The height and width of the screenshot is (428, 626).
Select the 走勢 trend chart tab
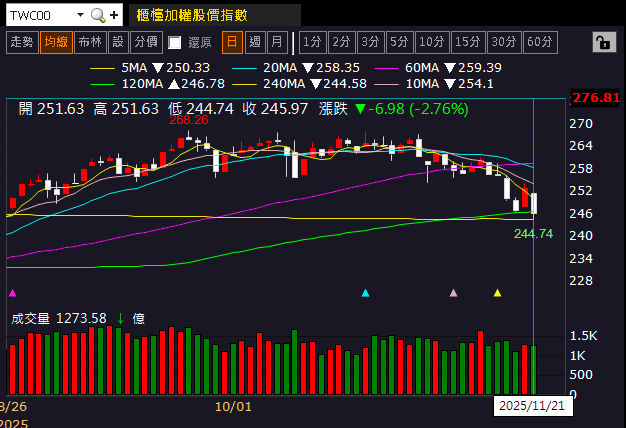click(21, 42)
